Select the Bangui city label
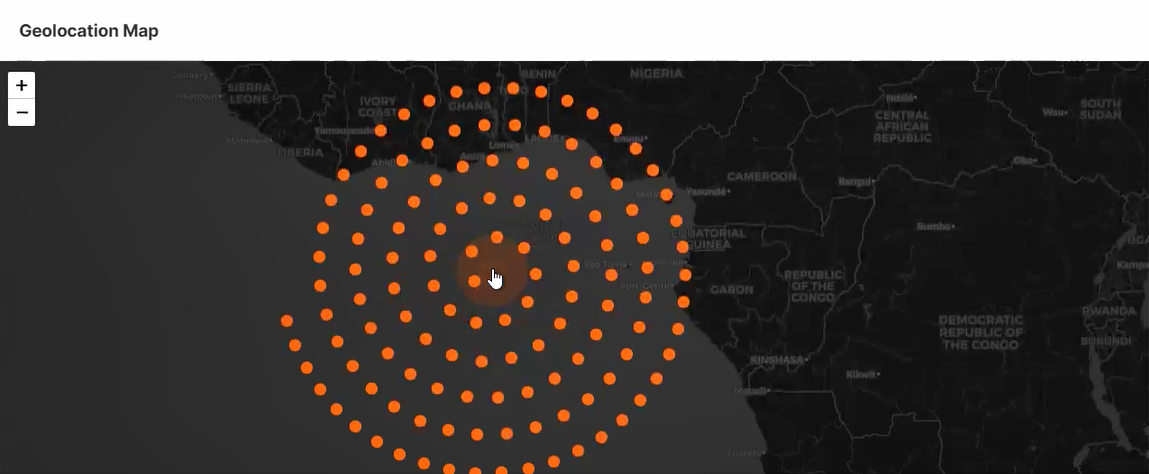This screenshot has width=1149, height=474. 854,182
